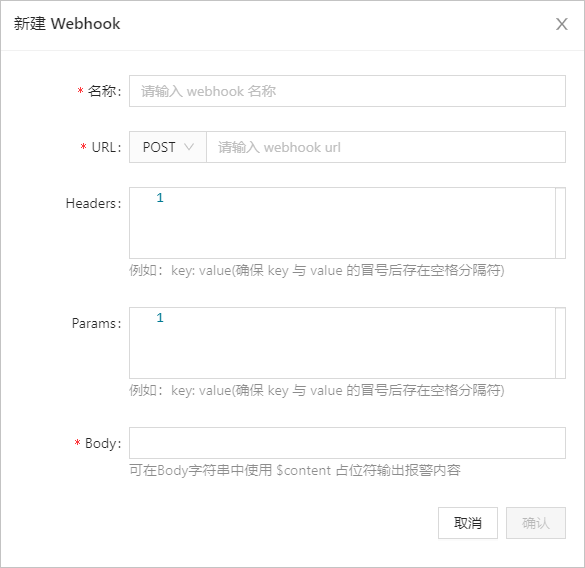Click the webhook url input field

(386, 147)
